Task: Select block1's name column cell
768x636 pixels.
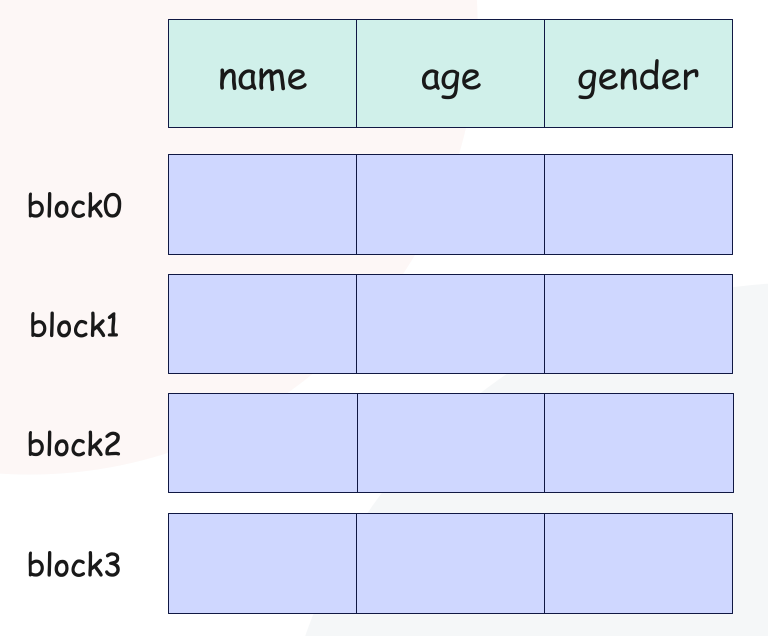Action: (262, 324)
